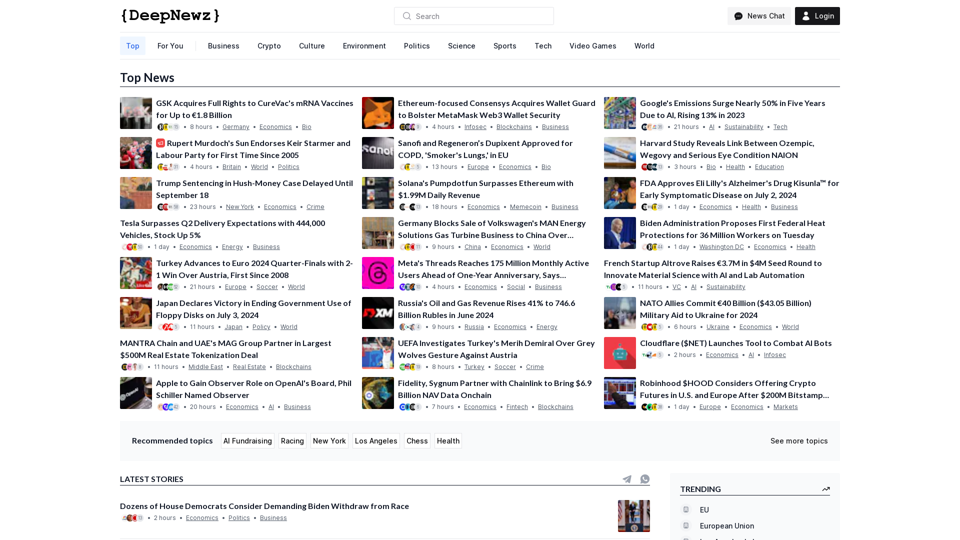Share latest stories via Telegram icon
The height and width of the screenshot is (540, 960).
pos(627,479)
